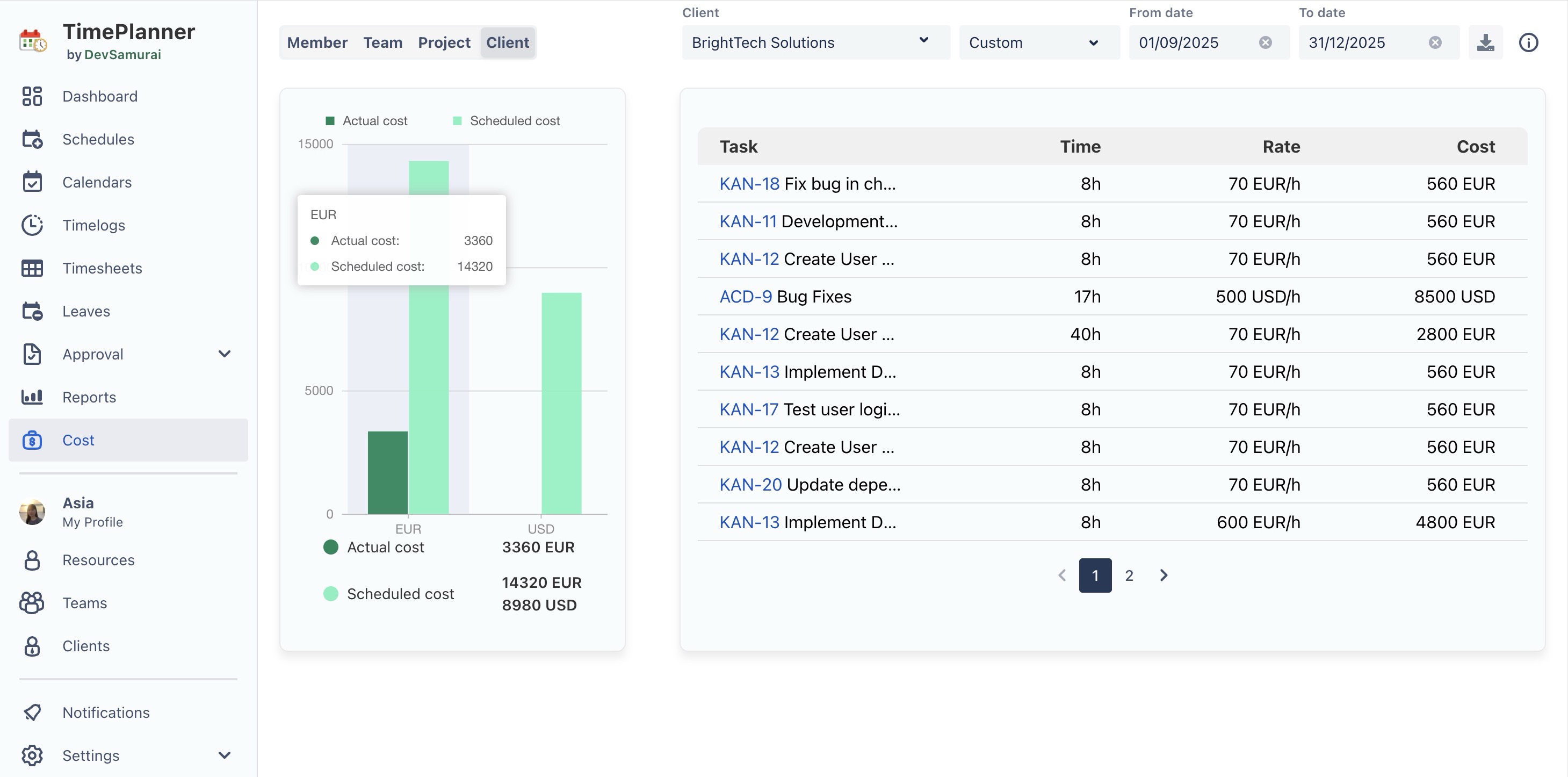Toggle Scheduled cost series in chart legend

coord(507,120)
